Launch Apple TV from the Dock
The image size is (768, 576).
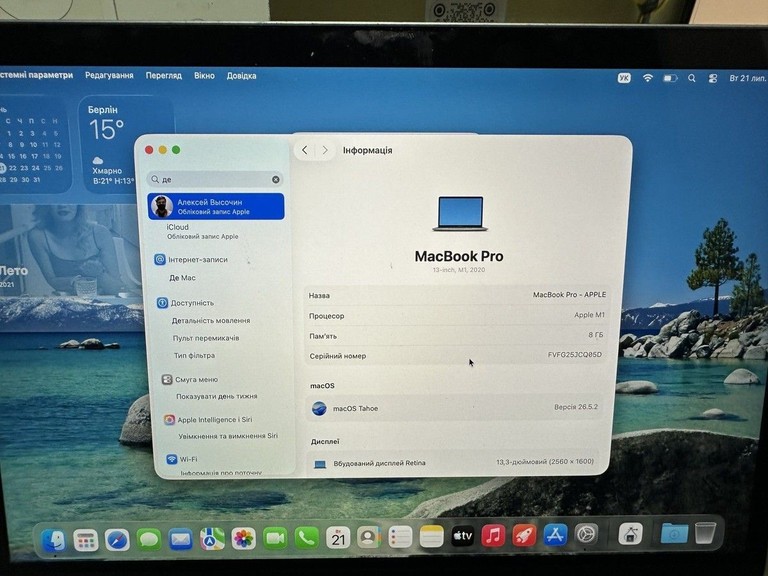462,536
